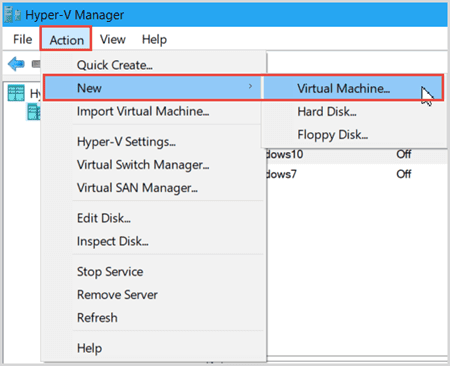Select the Hyper-V Manager tree root icon

click(x=16, y=93)
